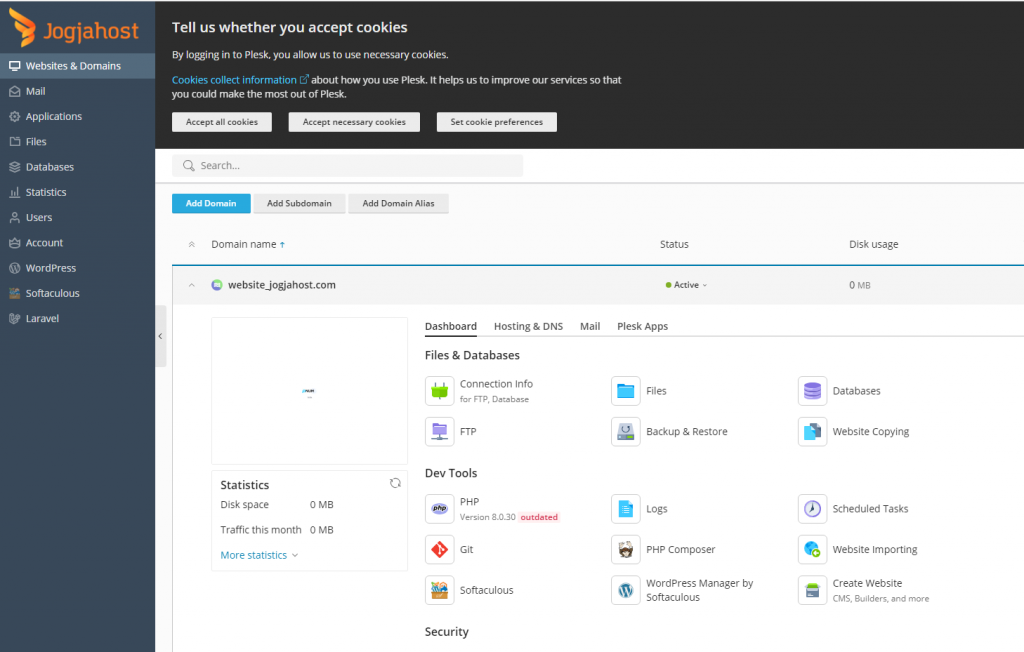This screenshot has width=1024, height=652.
Task: Go to Laravel in sidebar
Action: [x=77, y=319]
